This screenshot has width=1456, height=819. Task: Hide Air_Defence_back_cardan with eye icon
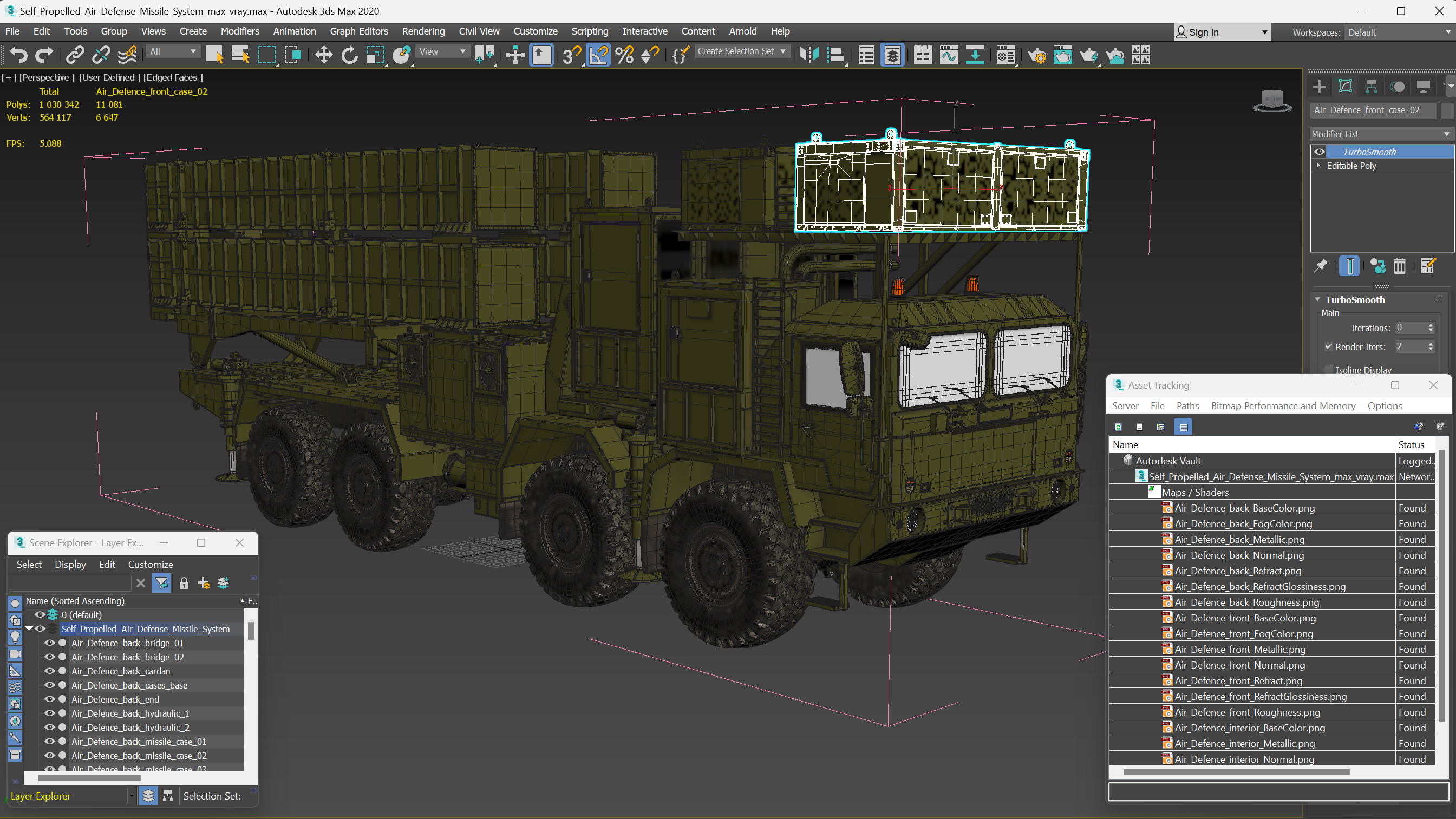point(49,671)
